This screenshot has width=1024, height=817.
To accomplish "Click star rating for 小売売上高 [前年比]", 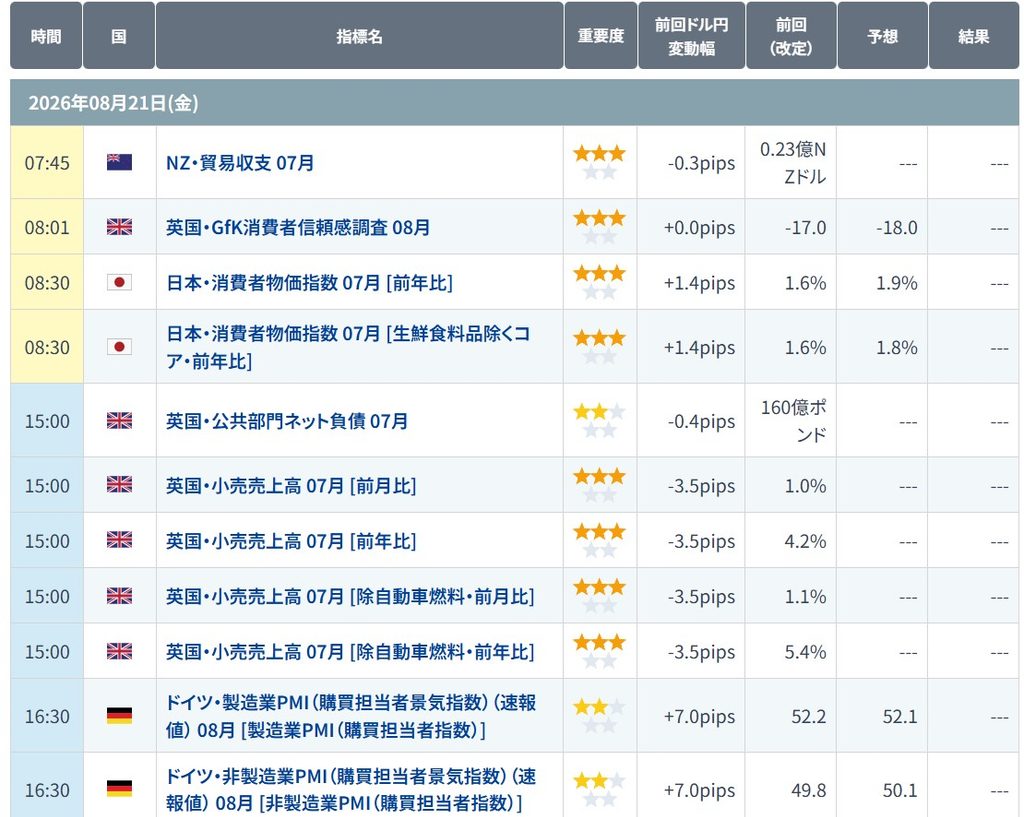I will click(600, 541).
